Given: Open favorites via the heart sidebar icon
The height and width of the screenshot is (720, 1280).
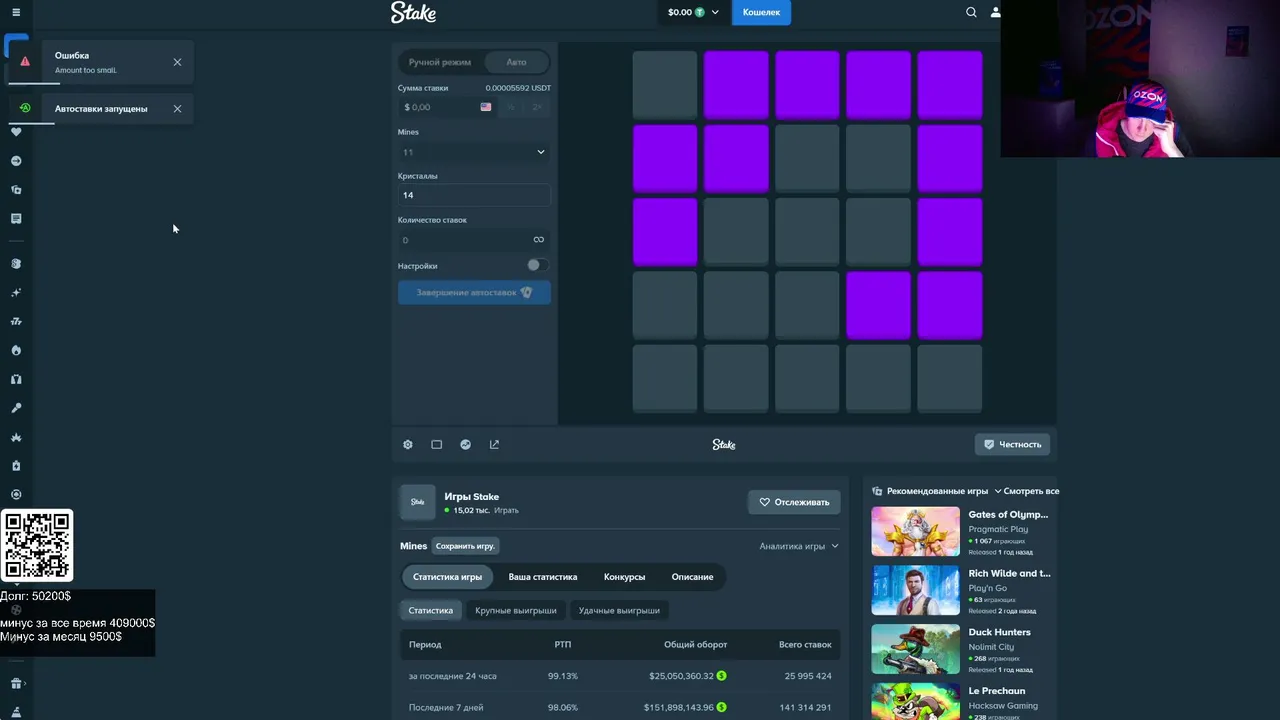Looking at the screenshot, I should (x=16, y=132).
